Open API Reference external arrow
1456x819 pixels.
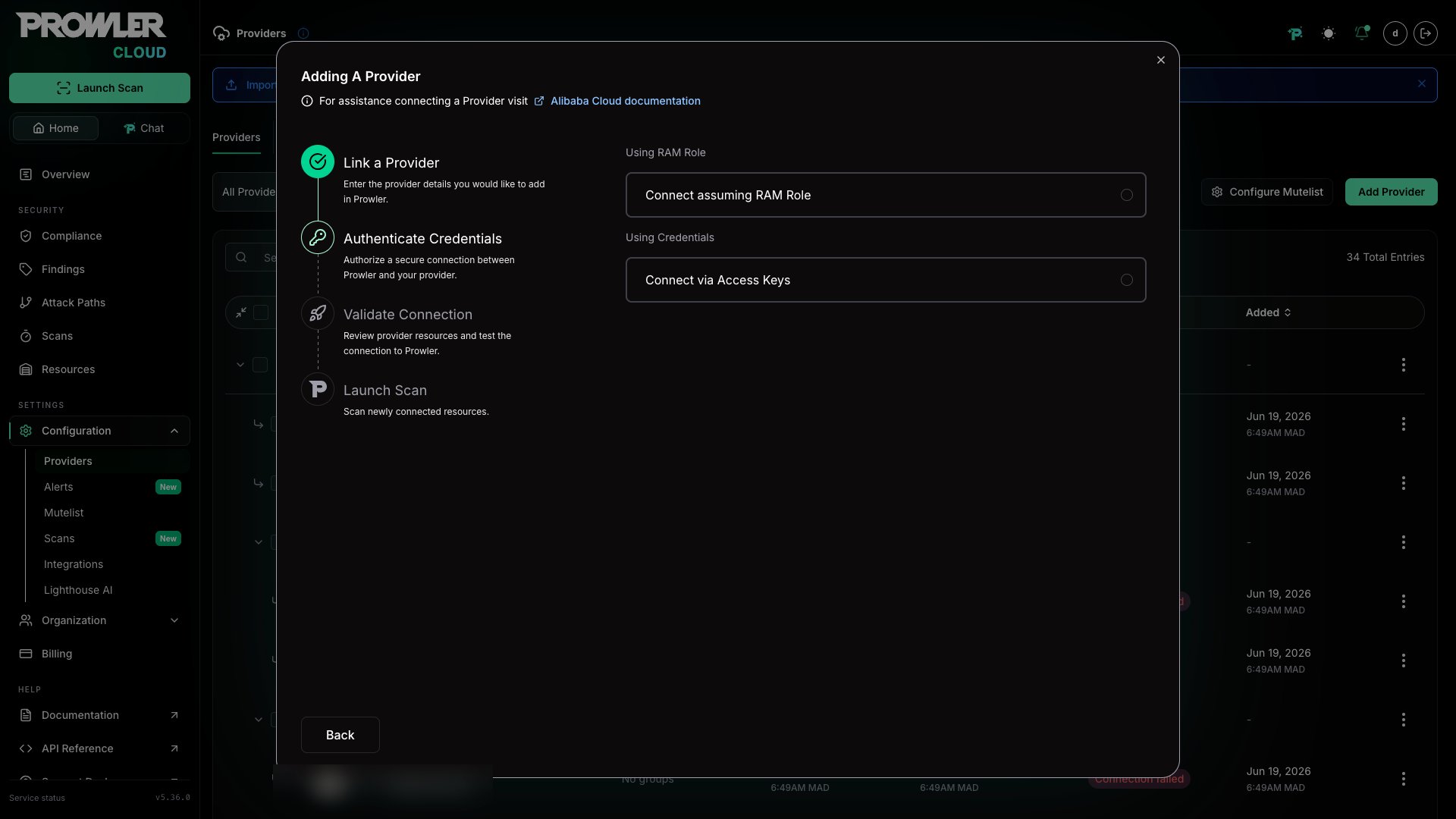click(x=174, y=748)
